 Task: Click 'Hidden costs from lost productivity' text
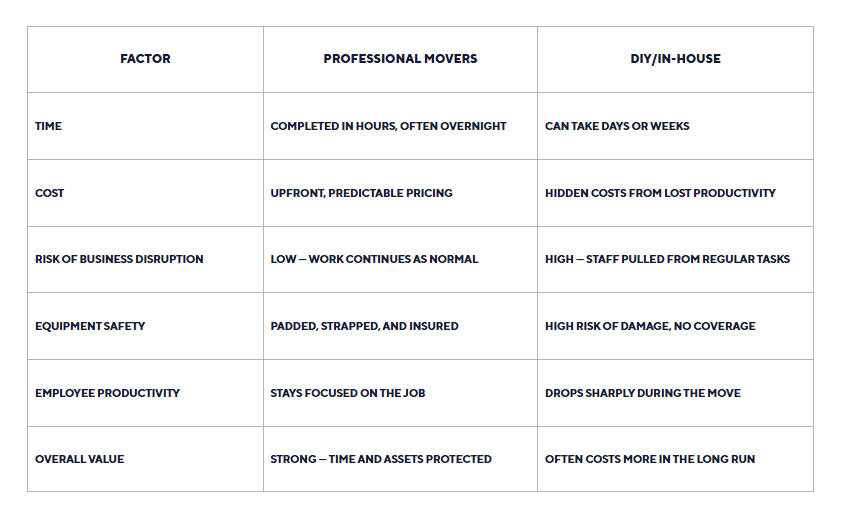point(661,193)
